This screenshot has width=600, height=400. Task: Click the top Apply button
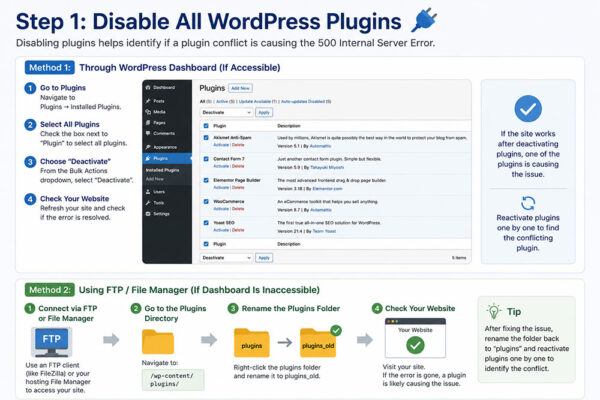coord(264,113)
